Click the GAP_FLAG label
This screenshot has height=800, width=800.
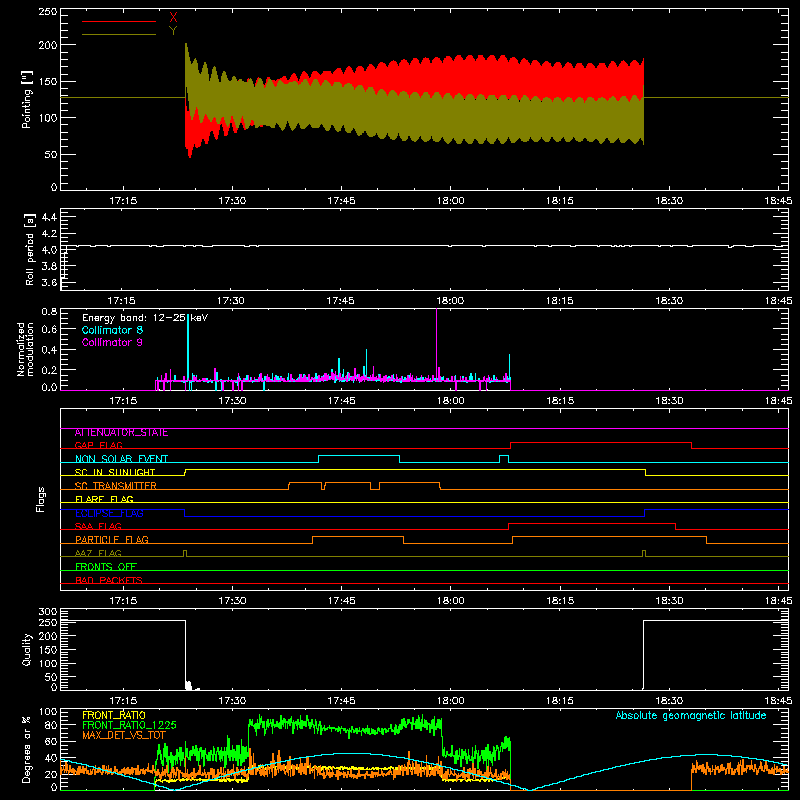click(x=99, y=445)
